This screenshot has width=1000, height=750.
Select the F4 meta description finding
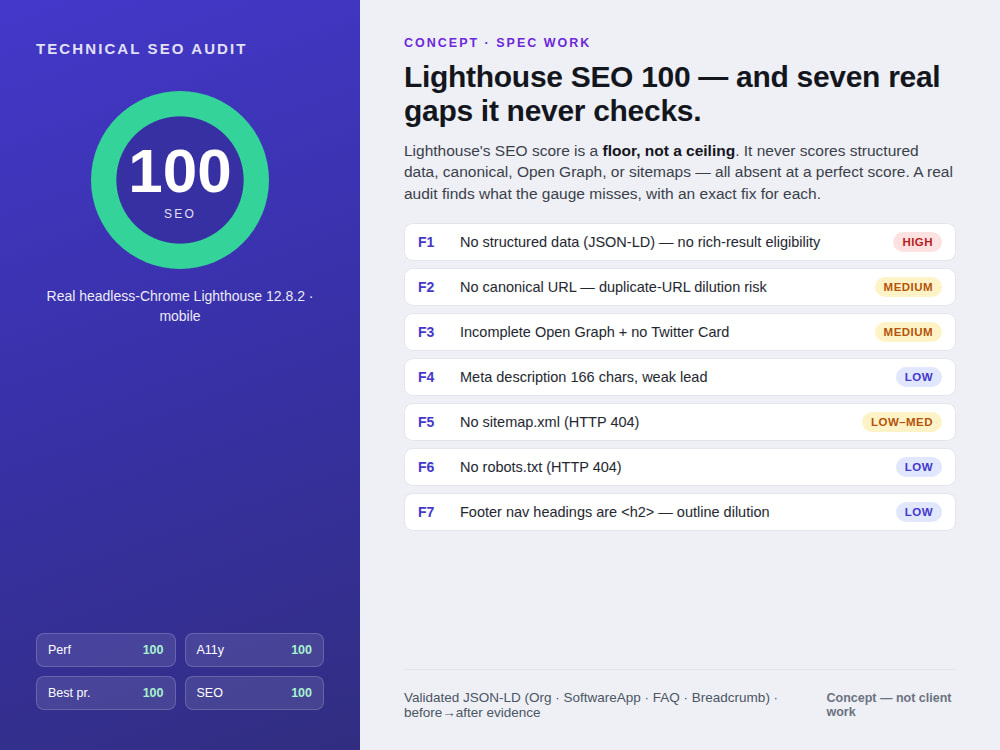(x=680, y=377)
